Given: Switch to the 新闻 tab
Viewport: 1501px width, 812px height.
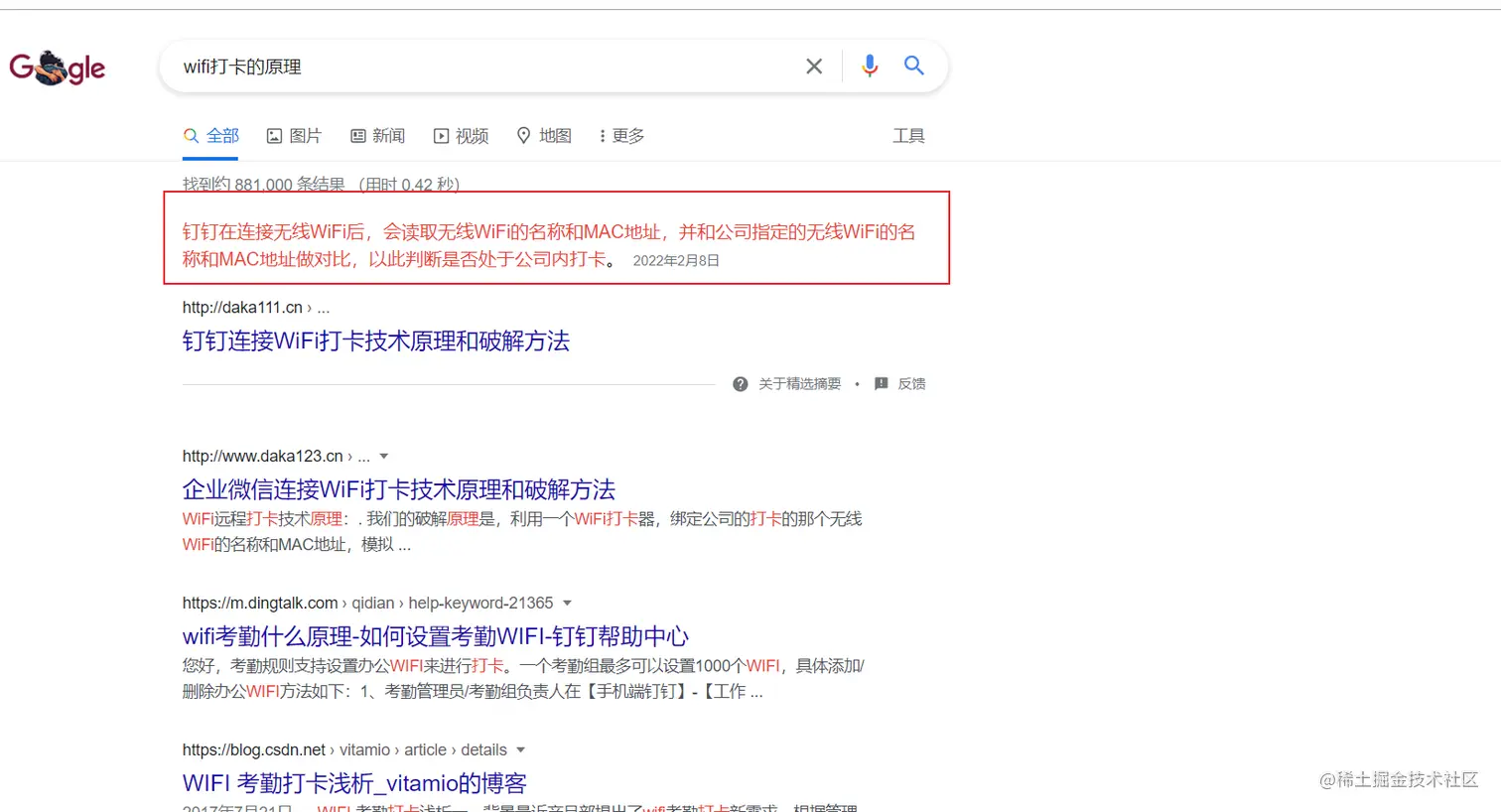Looking at the screenshot, I should click(377, 136).
